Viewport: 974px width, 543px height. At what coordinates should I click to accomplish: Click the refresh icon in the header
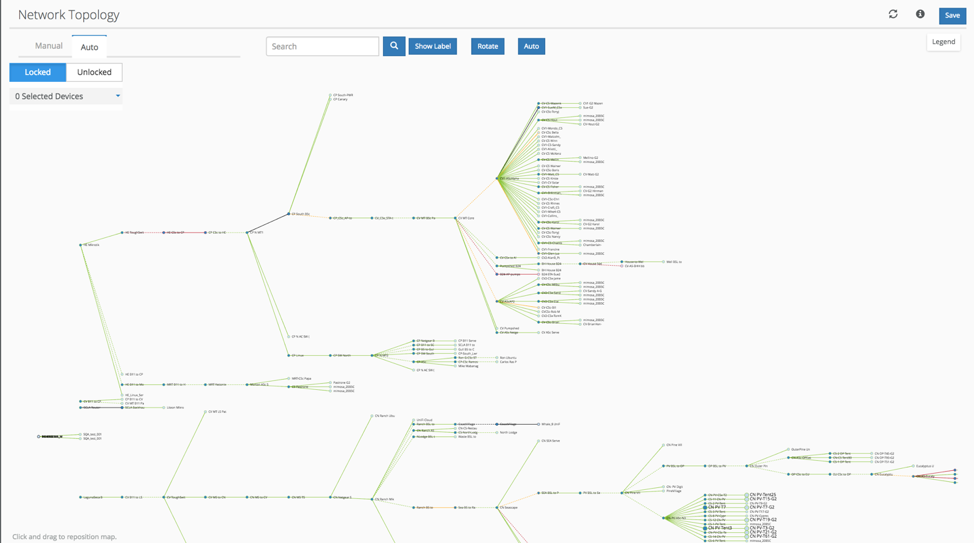point(893,14)
